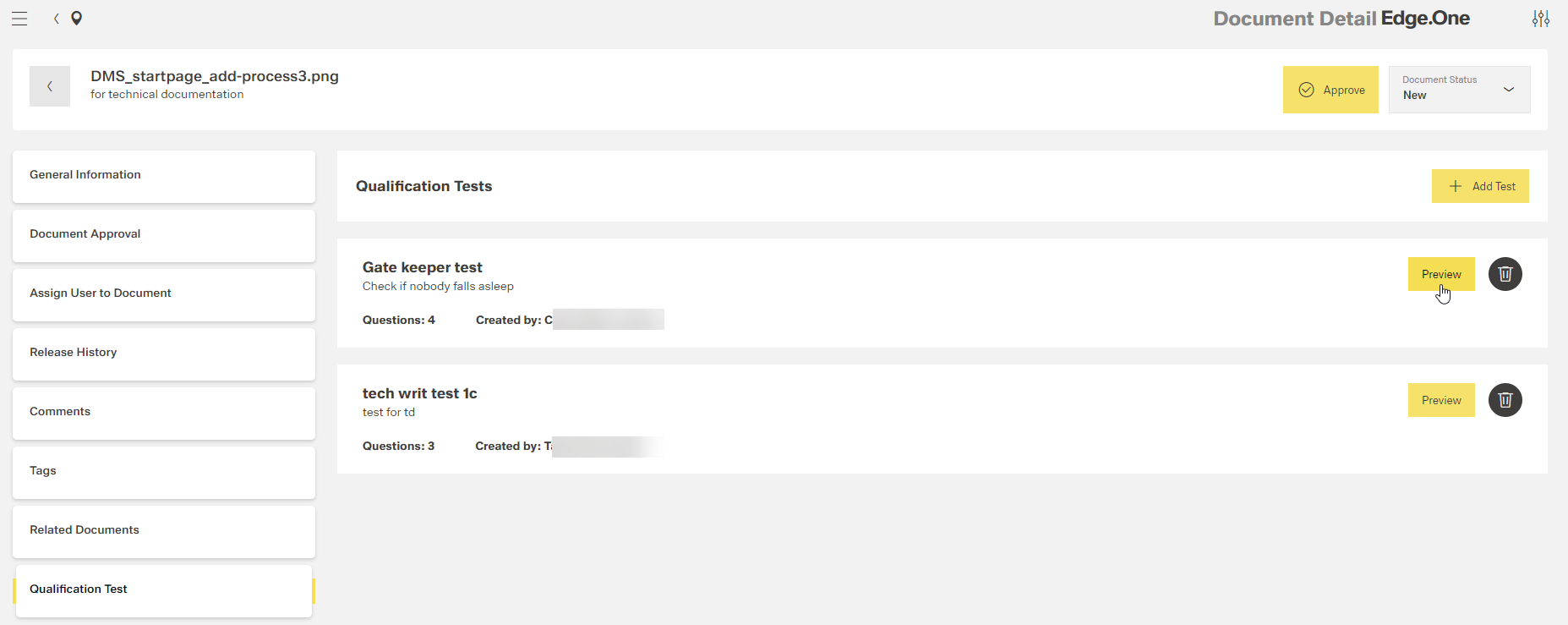Screen dimensions: 1568x625
Task: Approve the document
Action: 1330,90
